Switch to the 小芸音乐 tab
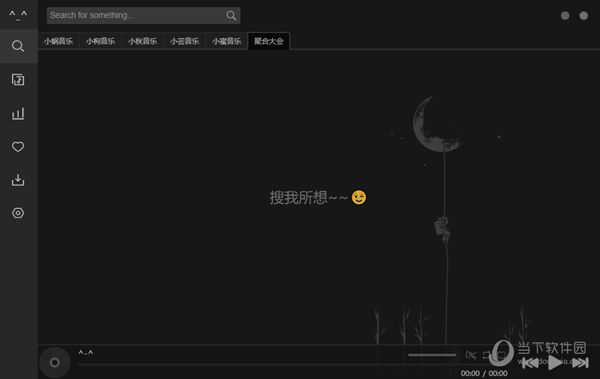Viewport: 600px width, 379px height. (x=184, y=41)
